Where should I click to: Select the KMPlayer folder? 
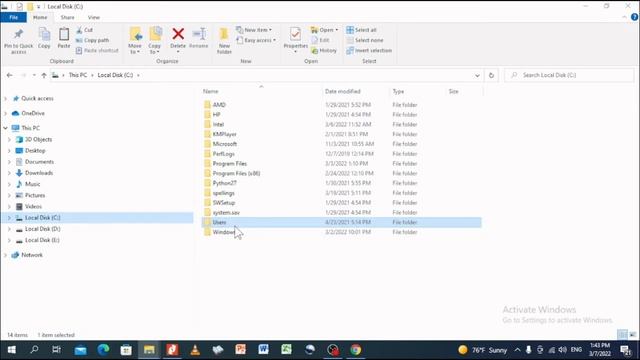click(x=224, y=134)
